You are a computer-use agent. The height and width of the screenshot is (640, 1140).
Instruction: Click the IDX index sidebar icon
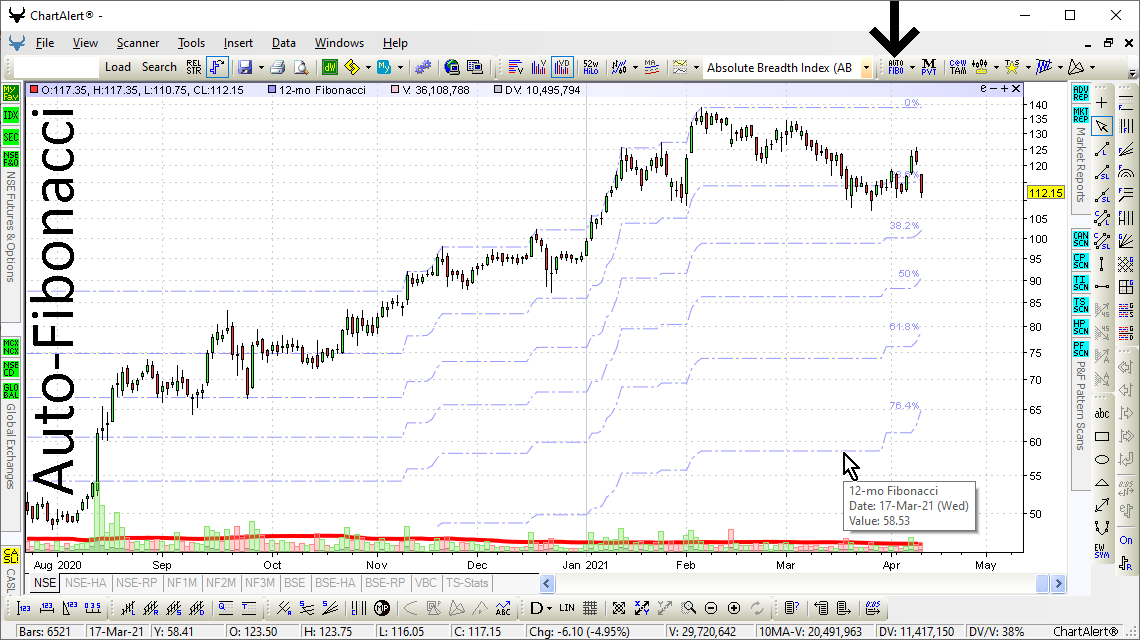coord(11,115)
